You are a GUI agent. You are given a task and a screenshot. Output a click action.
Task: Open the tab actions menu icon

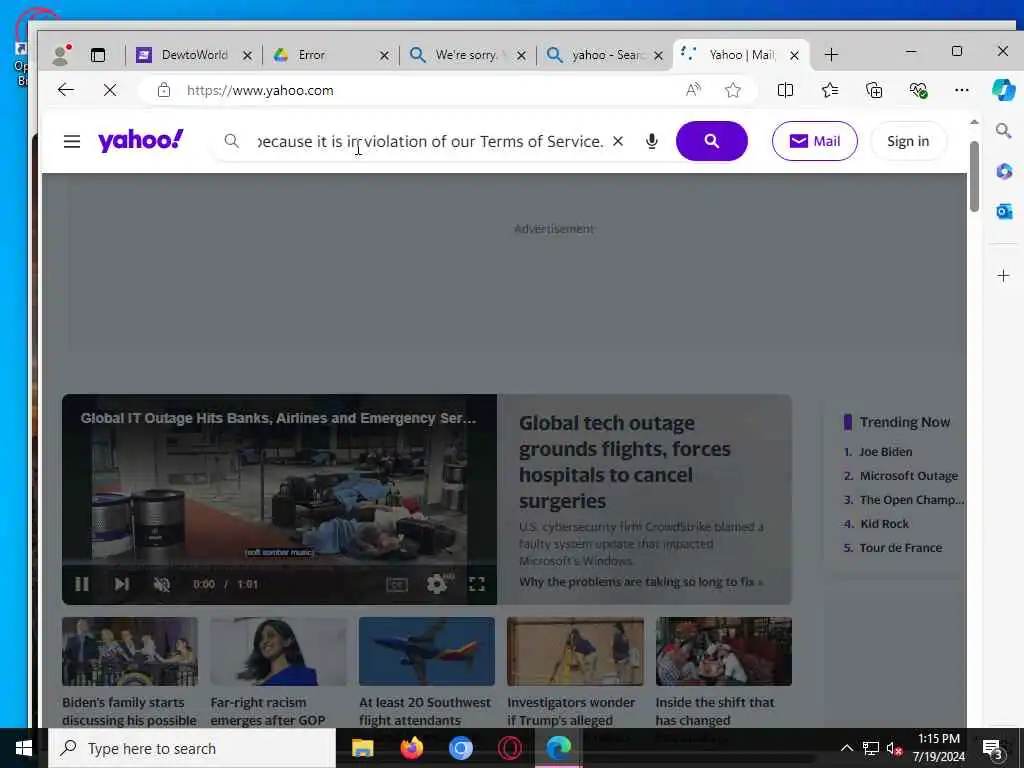98,55
